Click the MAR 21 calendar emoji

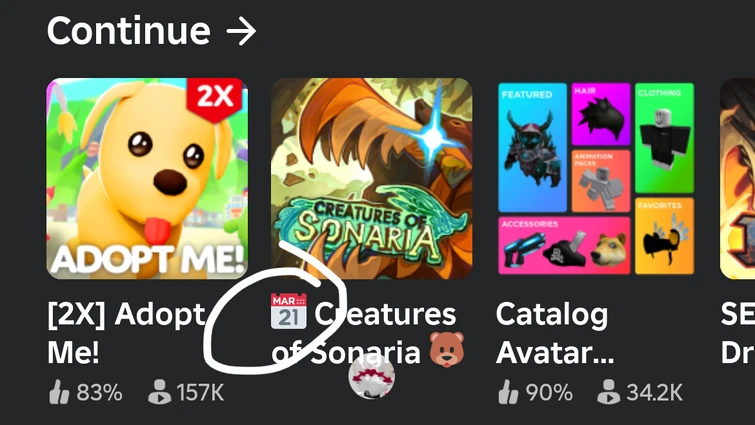[x=289, y=311]
